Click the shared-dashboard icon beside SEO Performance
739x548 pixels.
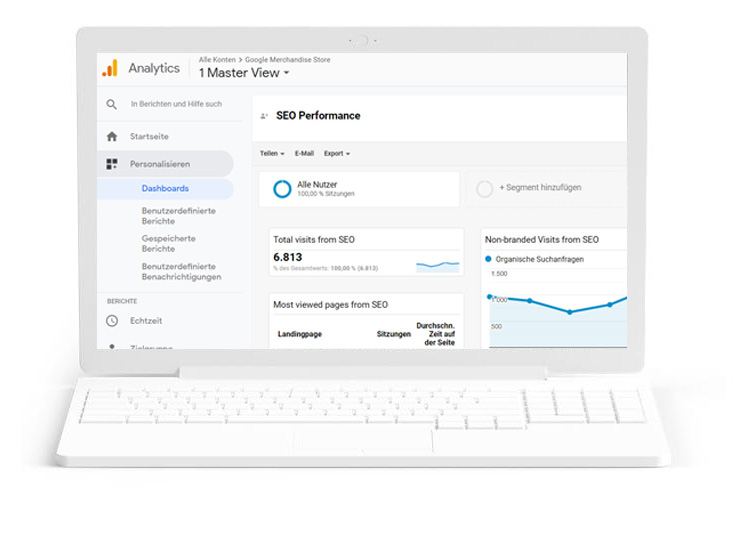(264, 116)
